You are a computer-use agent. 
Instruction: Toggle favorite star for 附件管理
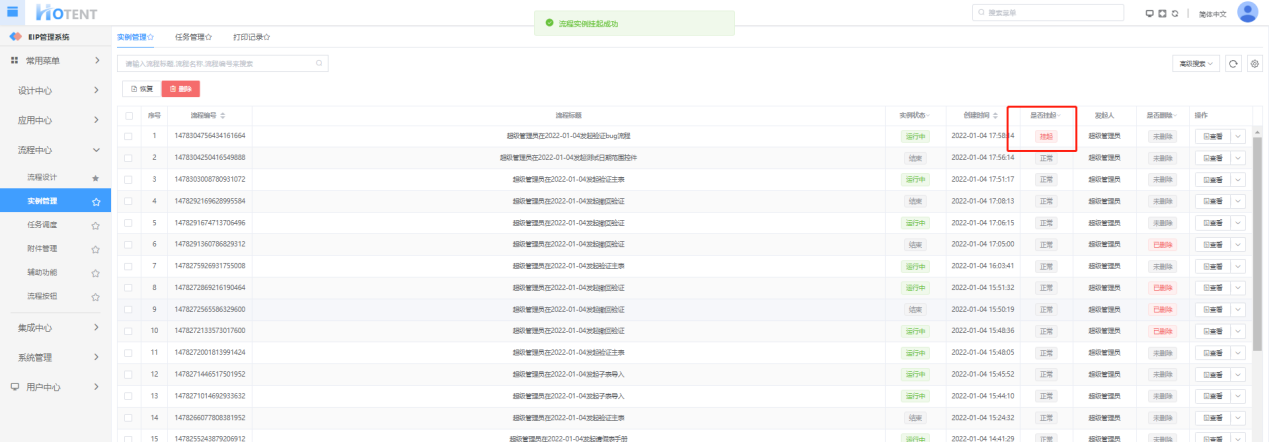[95, 249]
